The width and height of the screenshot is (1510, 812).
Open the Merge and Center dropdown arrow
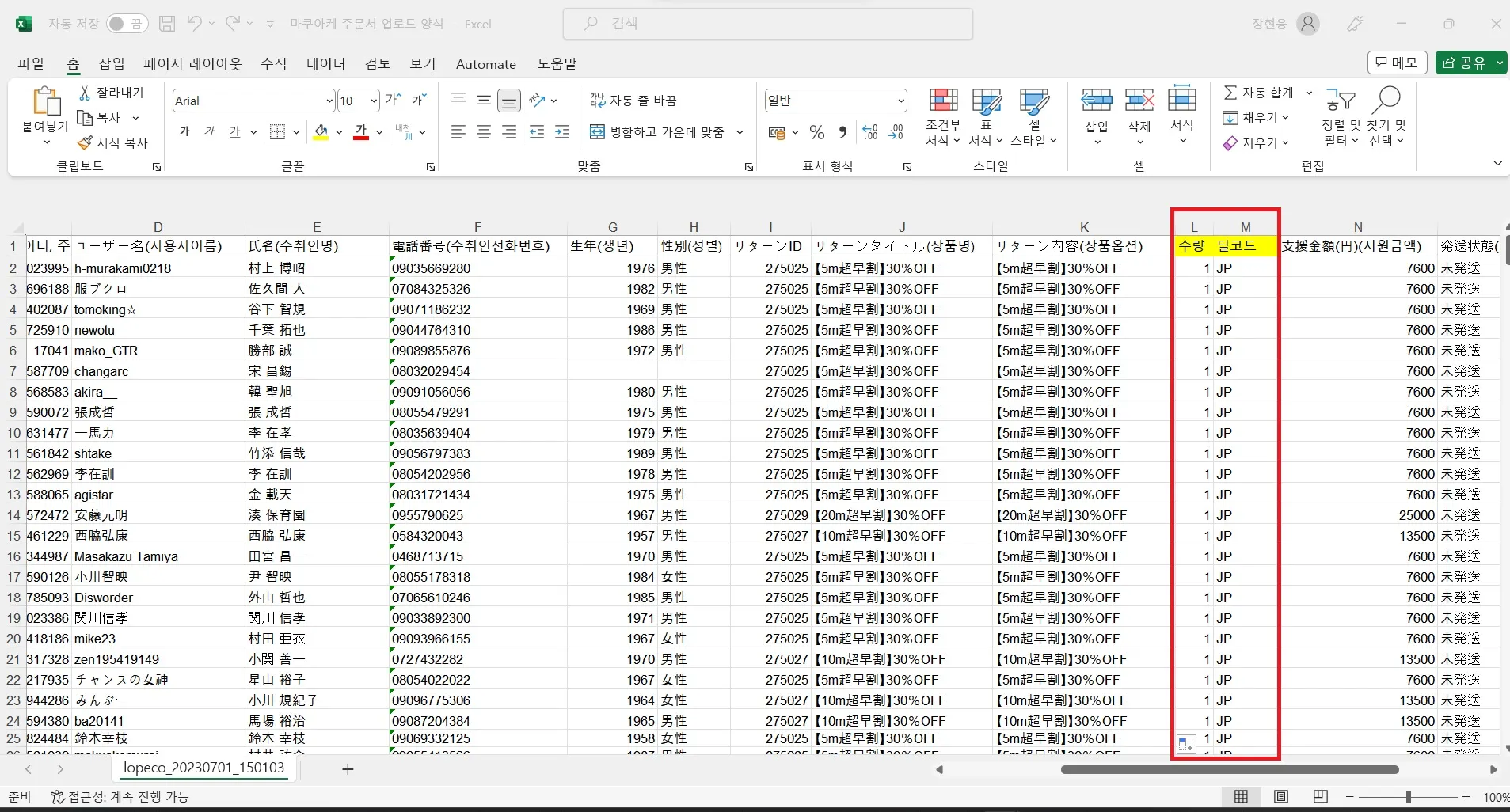tap(740, 132)
